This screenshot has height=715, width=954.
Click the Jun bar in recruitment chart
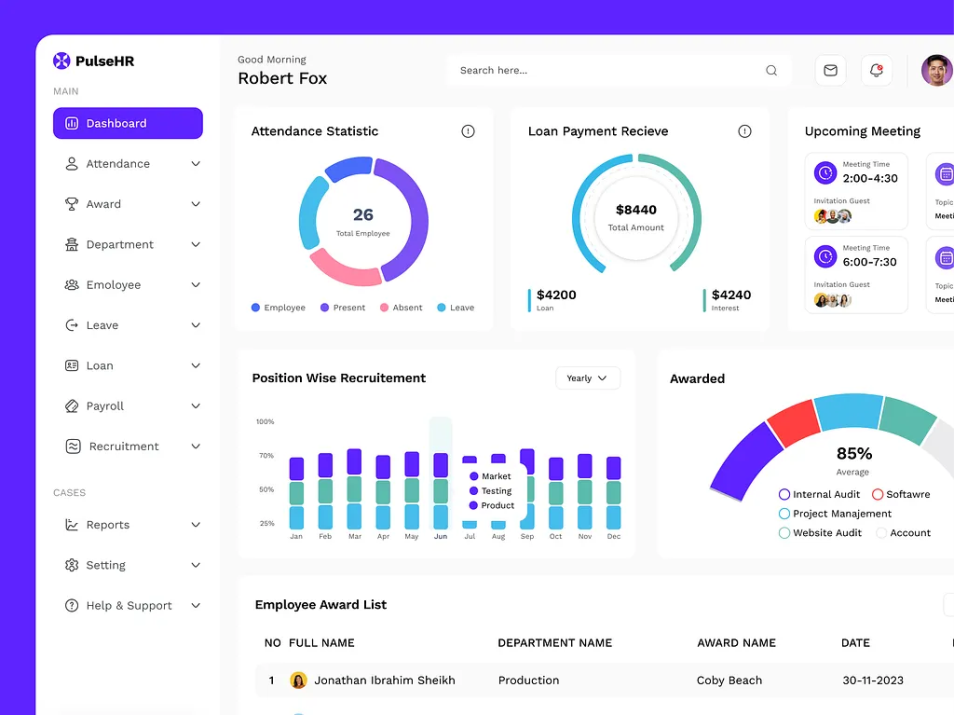[440, 490]
